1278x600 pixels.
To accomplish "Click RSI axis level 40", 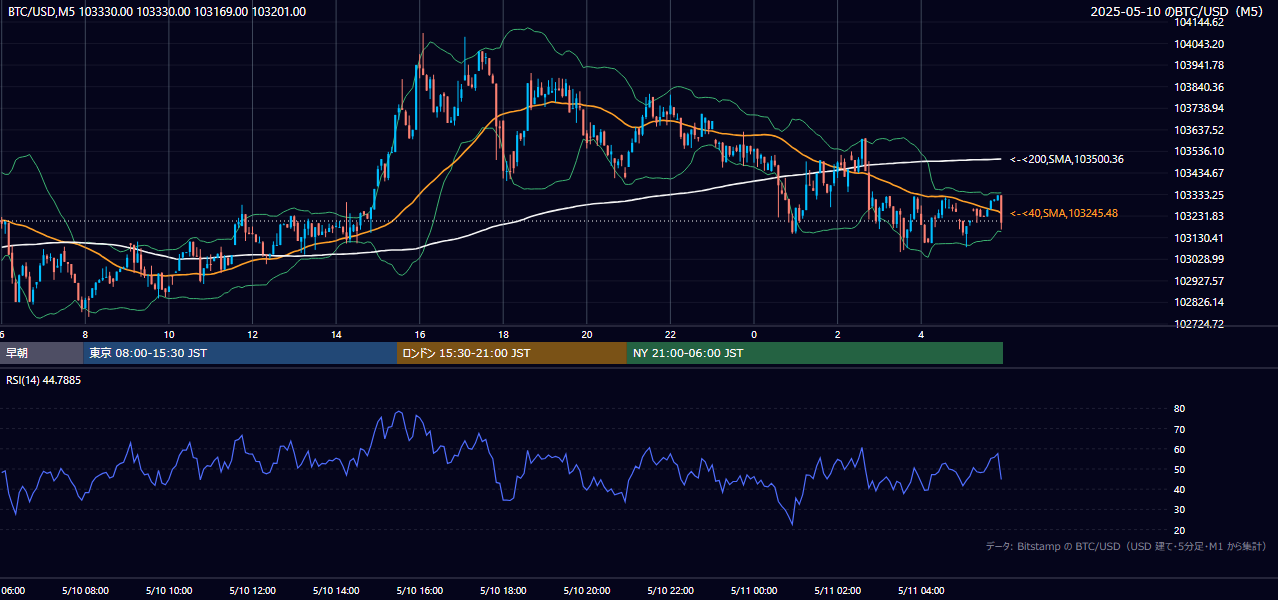I will 1179,489.
